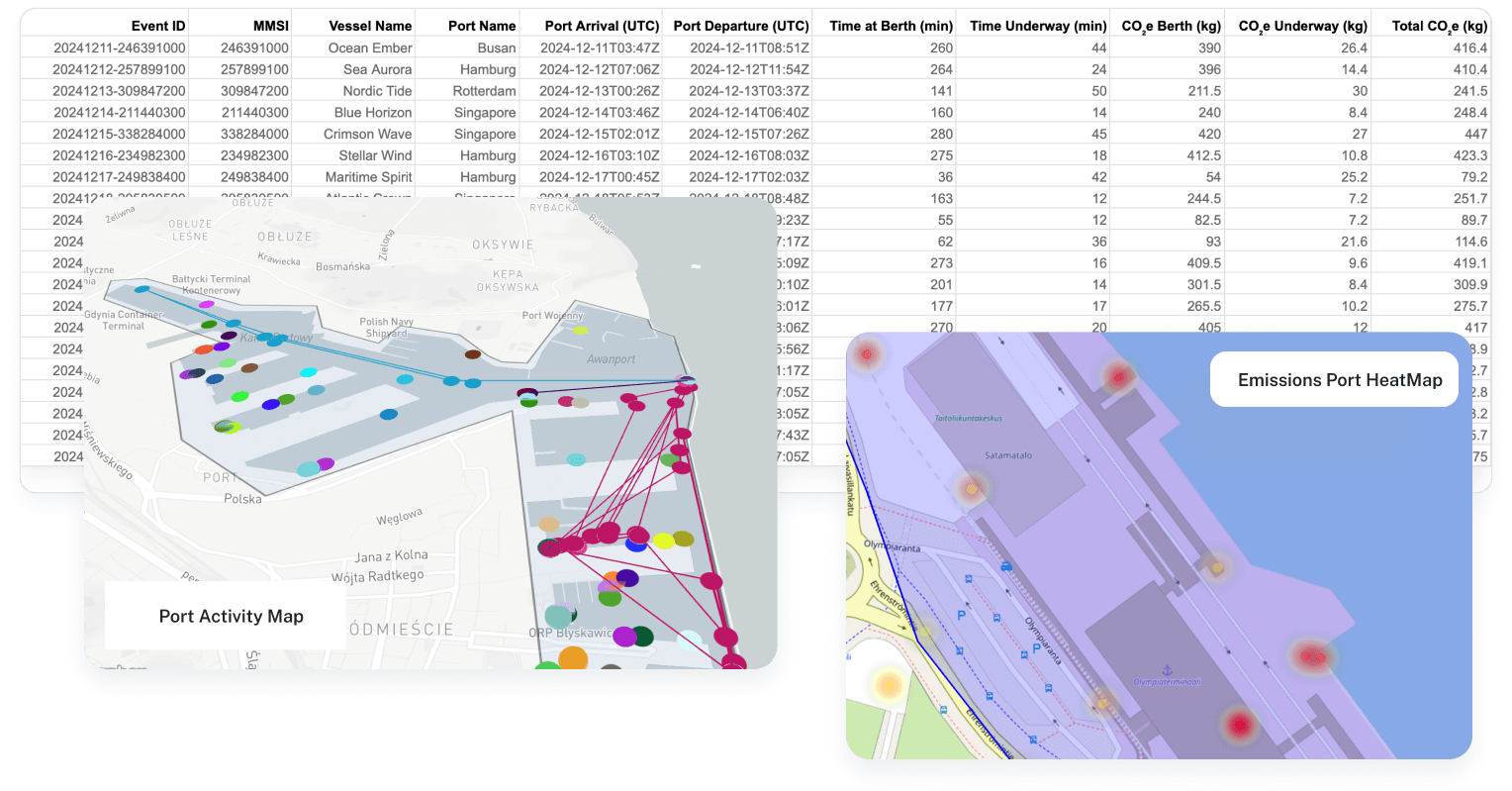Click the bright red heat spot at bottom of heatmap
The height and width of the screenshot is (791, 1512).
(x=1238, y=725)
